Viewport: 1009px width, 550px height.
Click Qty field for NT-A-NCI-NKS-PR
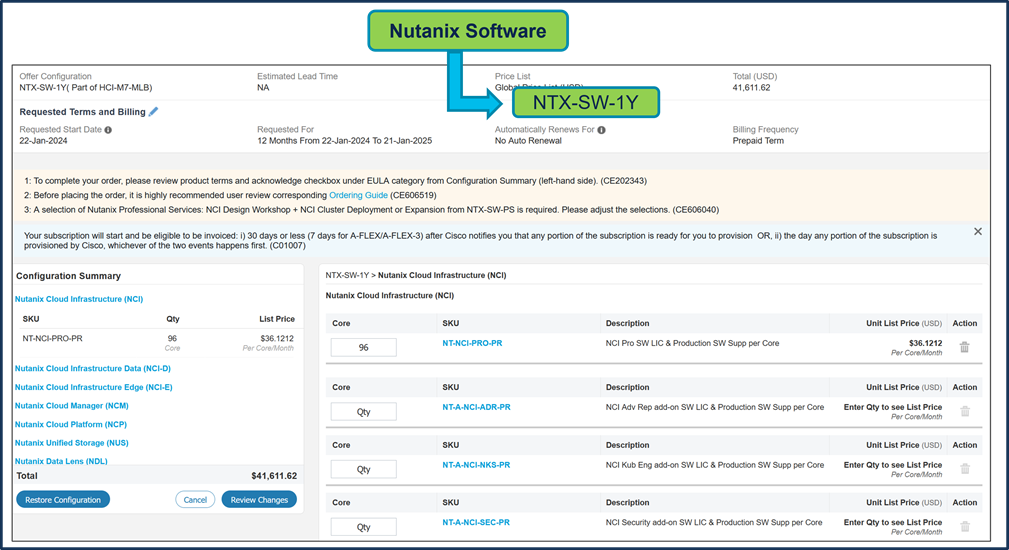[364, 469]
